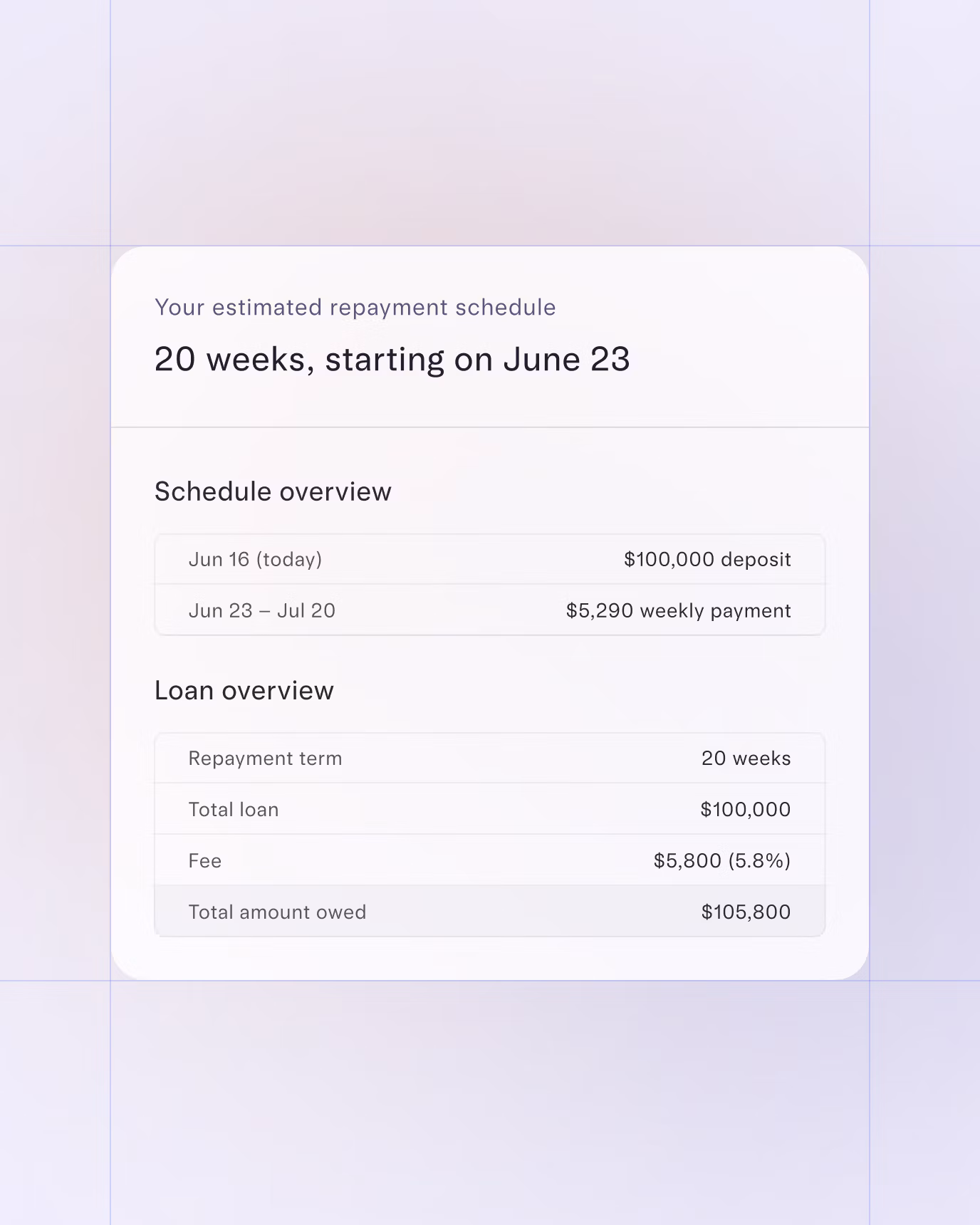Select the "20 weeks" repayment term value
This screenshot has width=980, height=1225.
(x=746, y=759)
